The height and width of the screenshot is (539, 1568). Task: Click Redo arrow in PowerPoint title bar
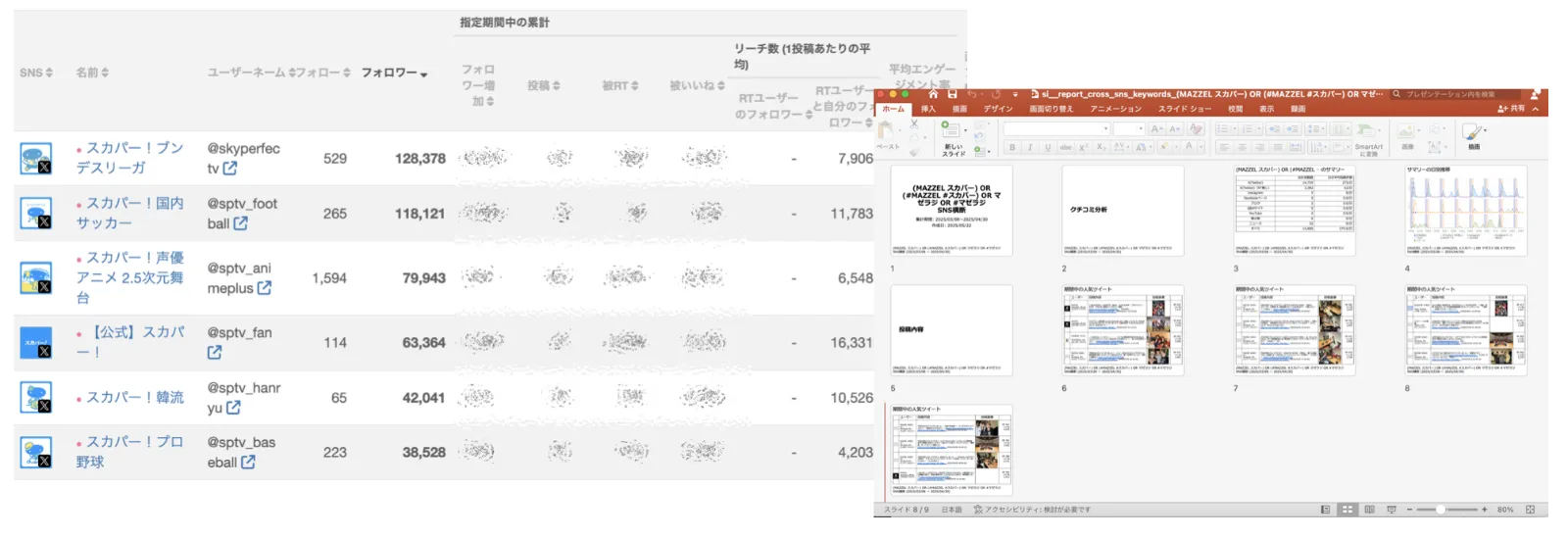[x=996, y=94]
